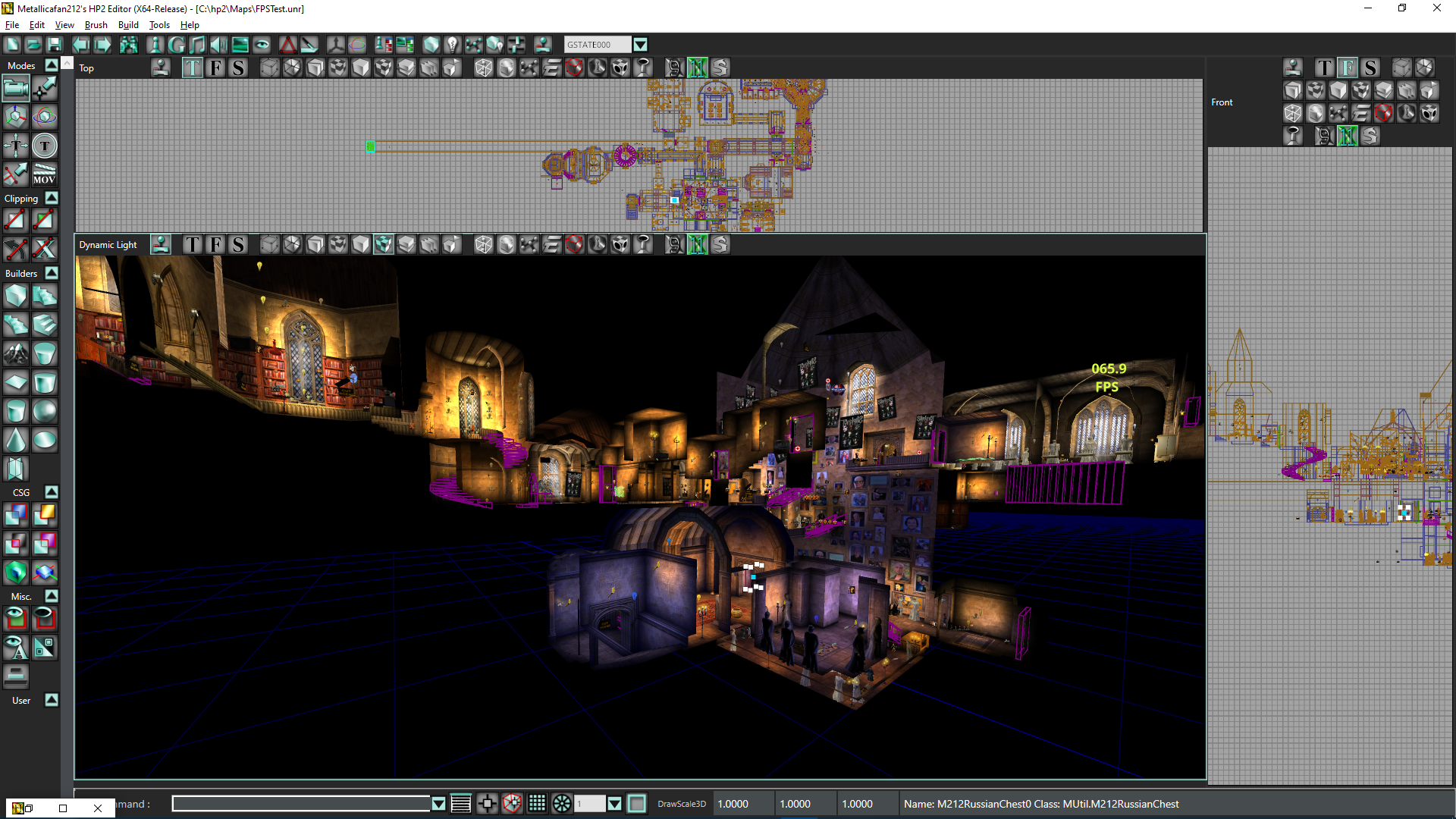Toggle the maximize-viewport square icon in the bottom bar
Screen dimensions: 1456x819
point(637,803)
